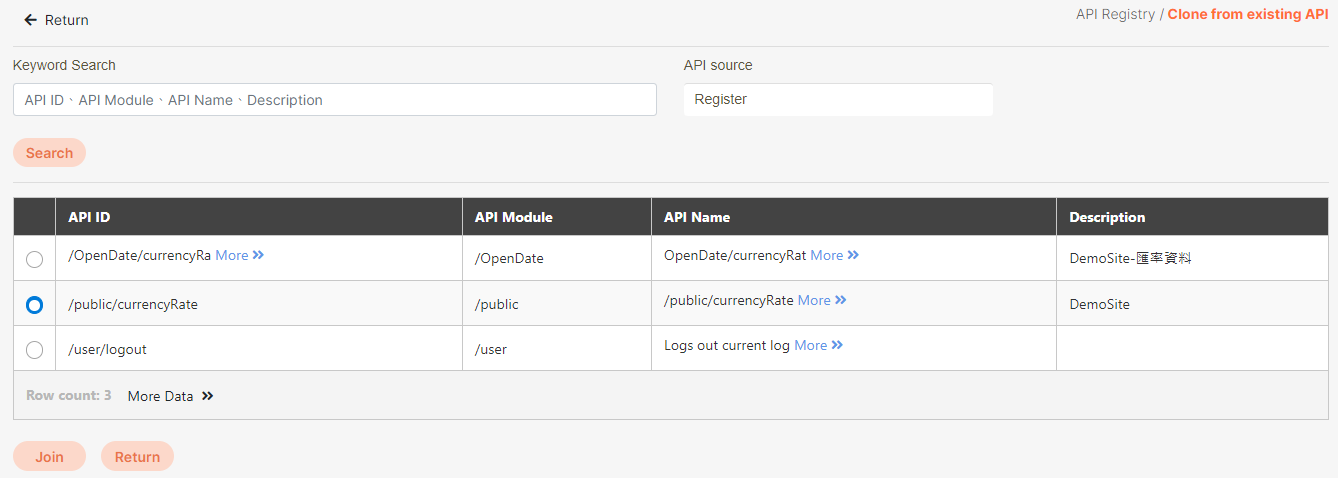The image size is (1338, 478).
Task: Select the /user/logout radio button
Action: [34, 349]
